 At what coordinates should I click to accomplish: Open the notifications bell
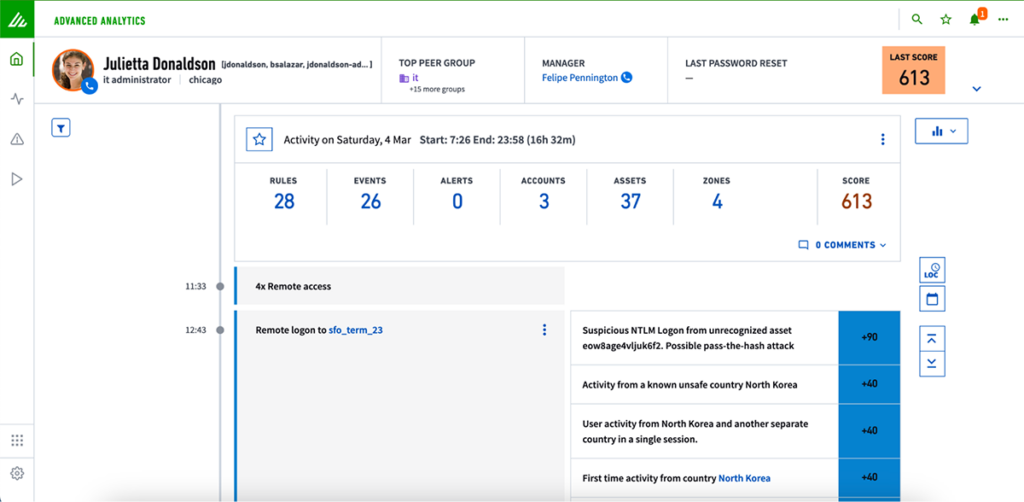975,19
